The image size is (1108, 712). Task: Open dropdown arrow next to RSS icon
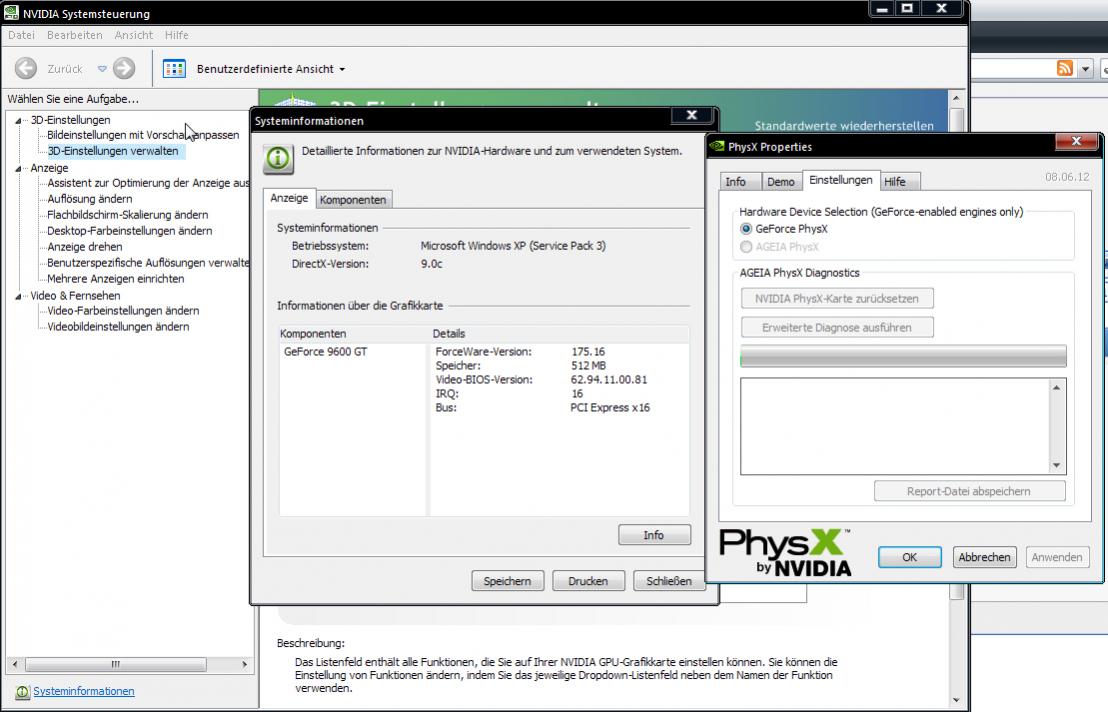(x=1086, y=69)
